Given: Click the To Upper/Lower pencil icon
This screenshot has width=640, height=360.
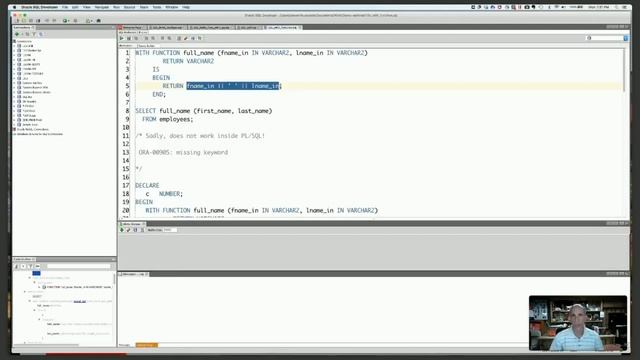Looking at the screenshot, I should coord(186,38).
